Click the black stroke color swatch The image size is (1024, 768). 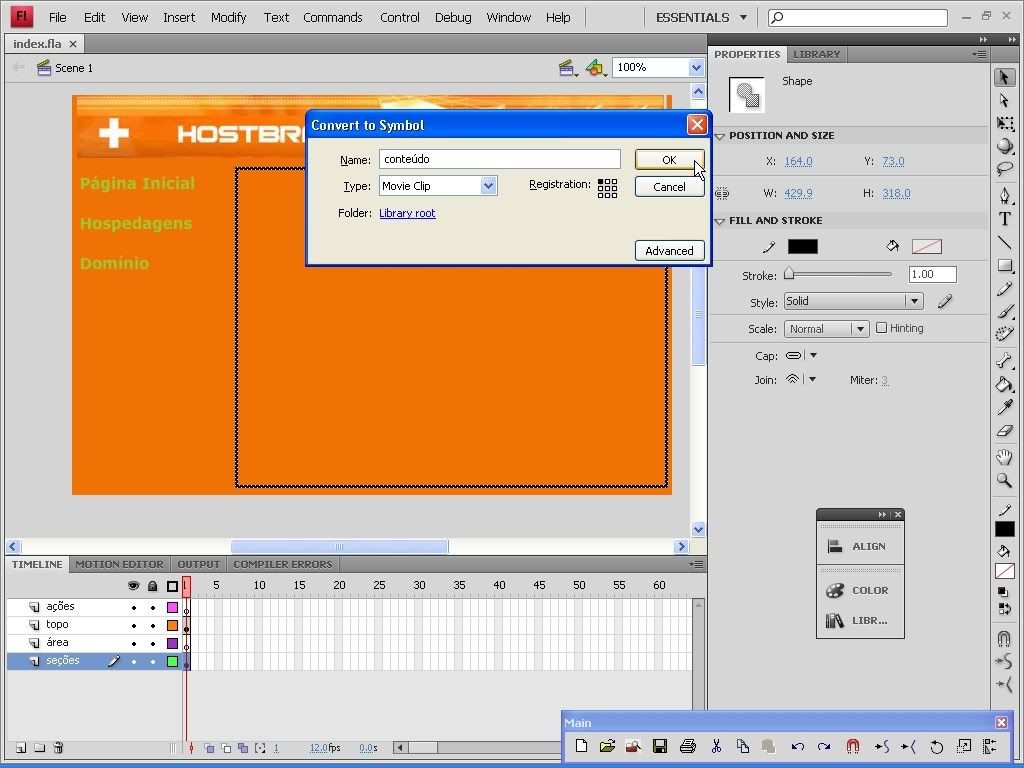click(802, 247)
